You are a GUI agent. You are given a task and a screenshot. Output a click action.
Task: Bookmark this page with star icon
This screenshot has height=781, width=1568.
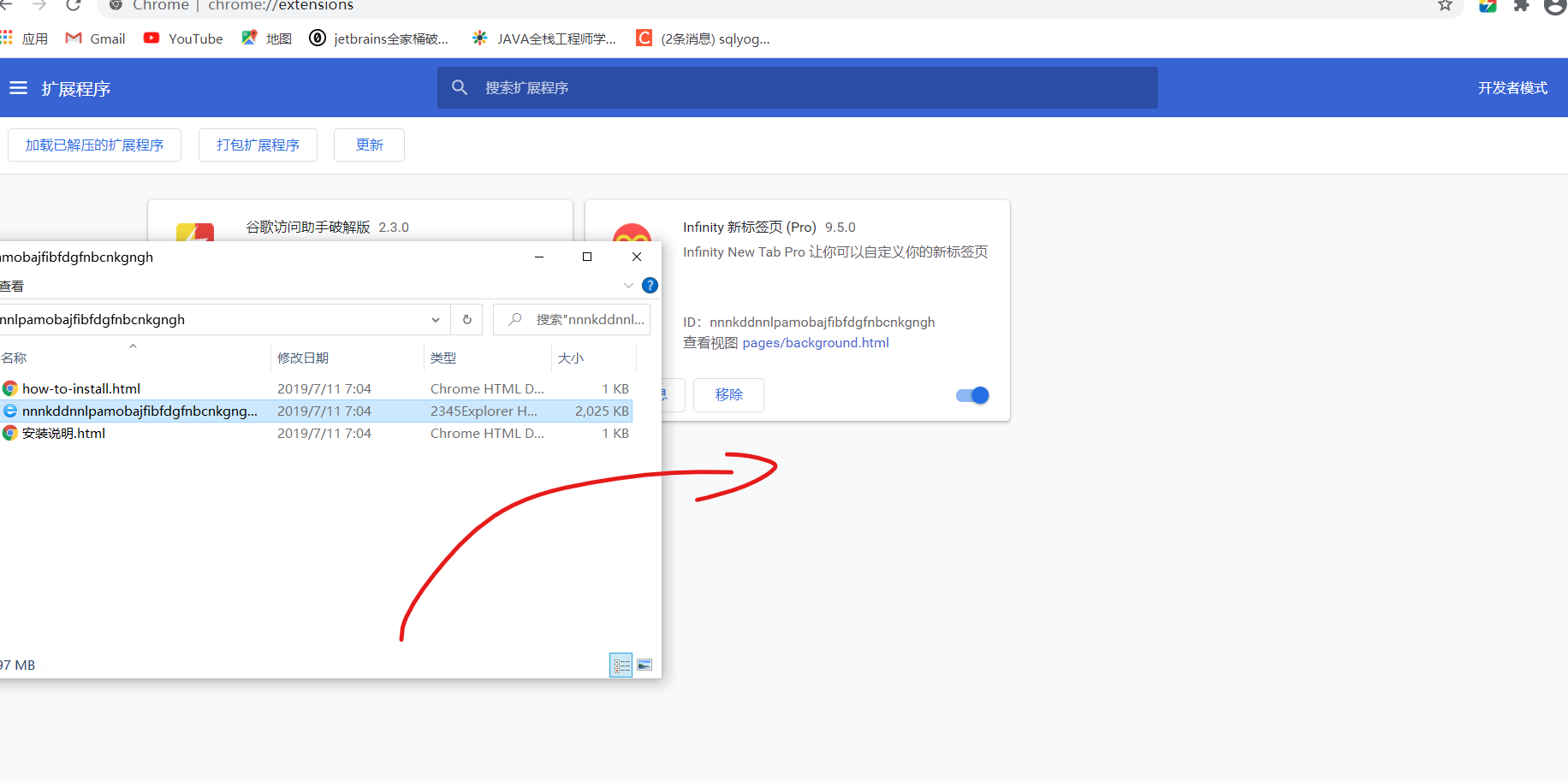click(x=1445, y=5)
